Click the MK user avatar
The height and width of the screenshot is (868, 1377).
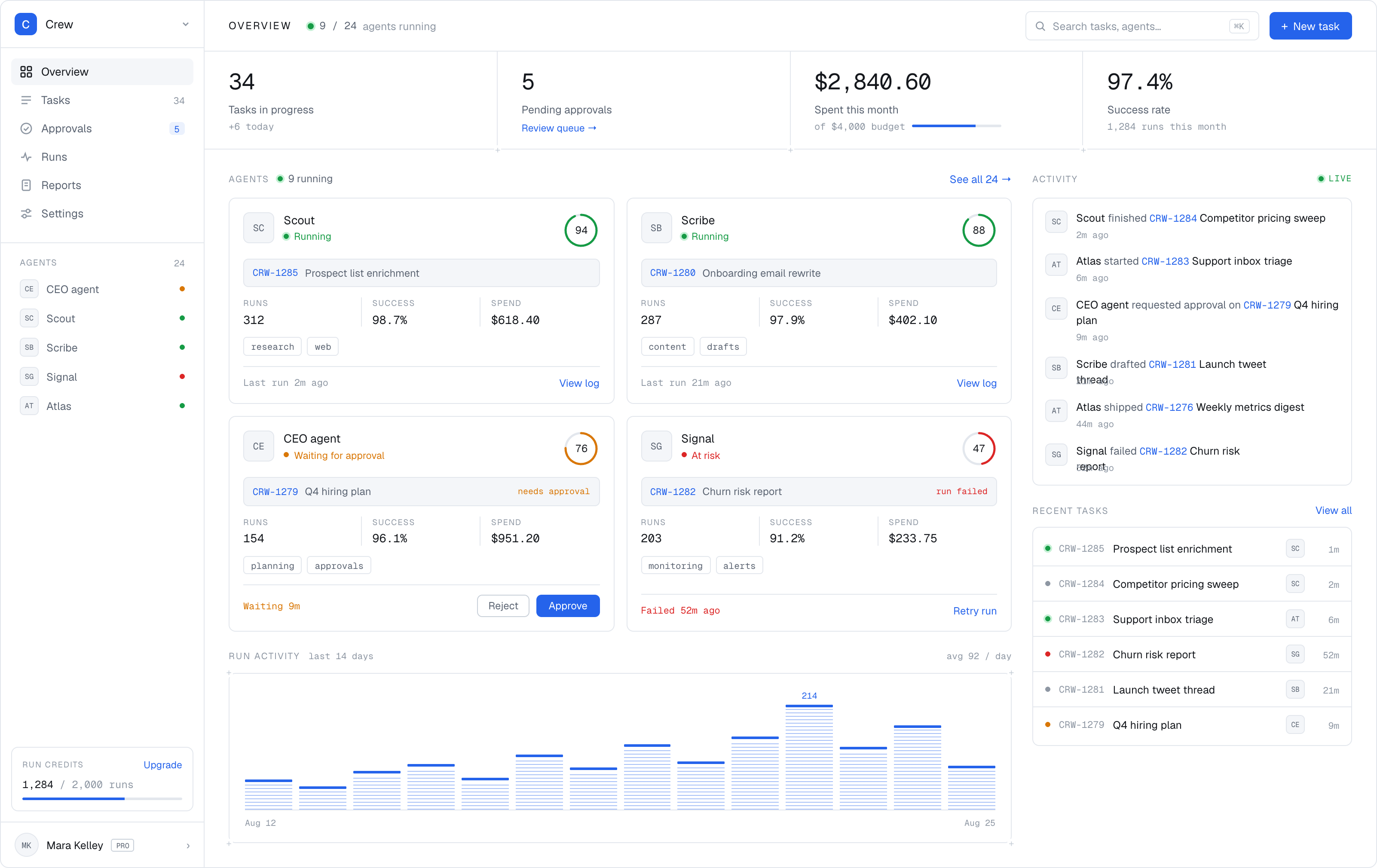[26, 845]
